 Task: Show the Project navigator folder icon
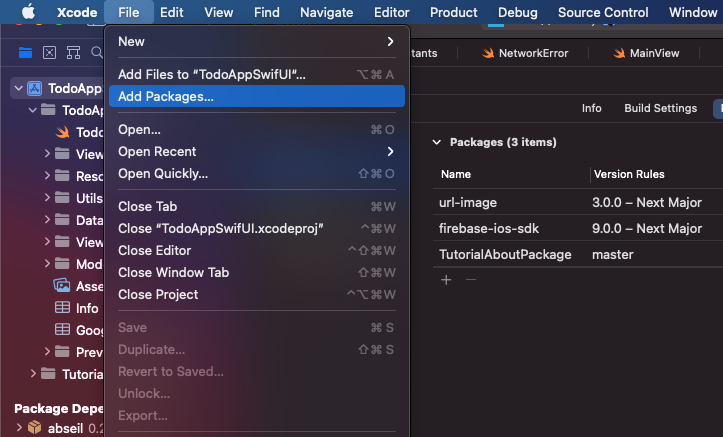pos(25,53)
